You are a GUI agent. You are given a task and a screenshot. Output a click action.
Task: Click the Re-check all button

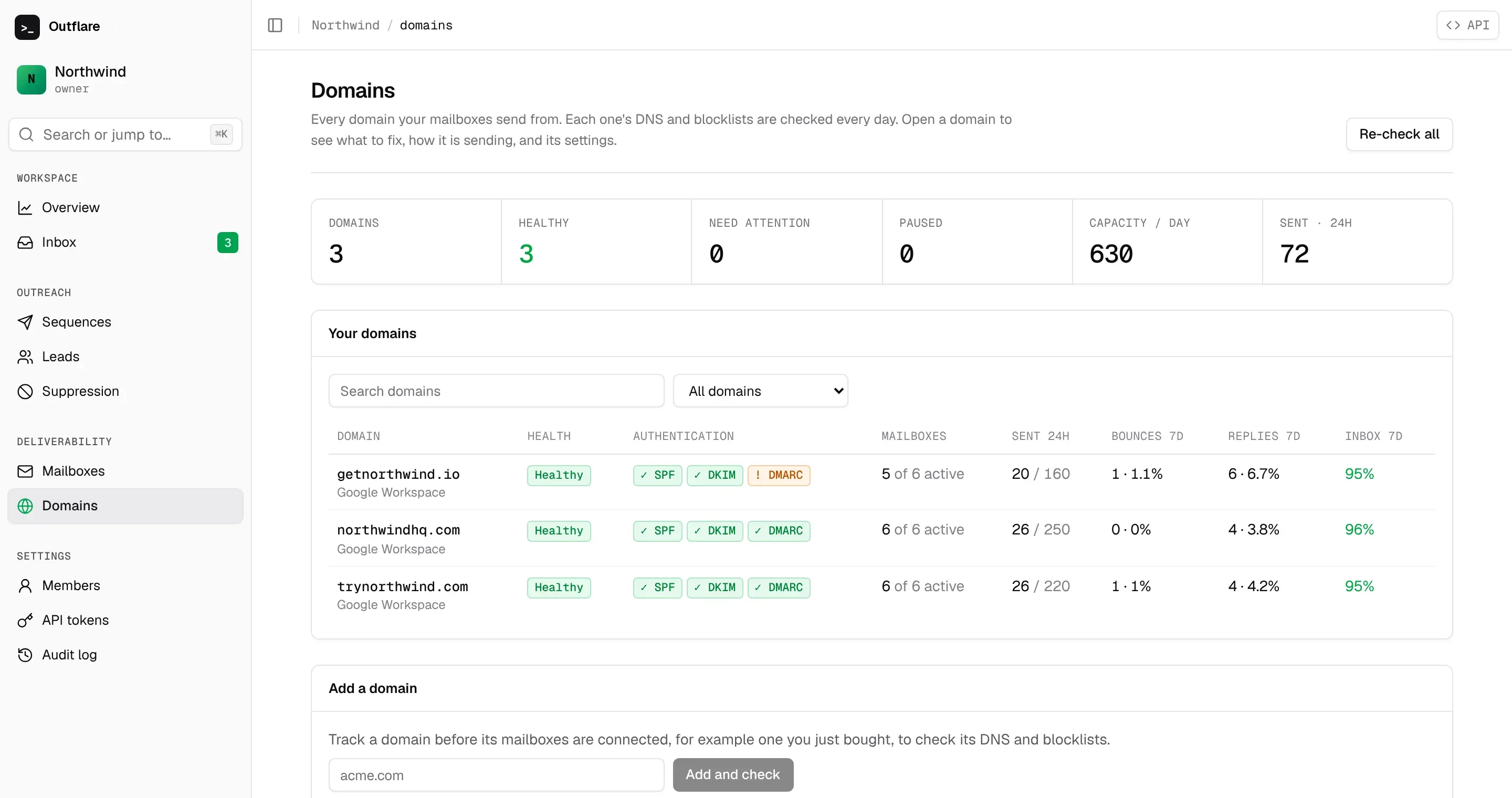[x=1399, y=134]
